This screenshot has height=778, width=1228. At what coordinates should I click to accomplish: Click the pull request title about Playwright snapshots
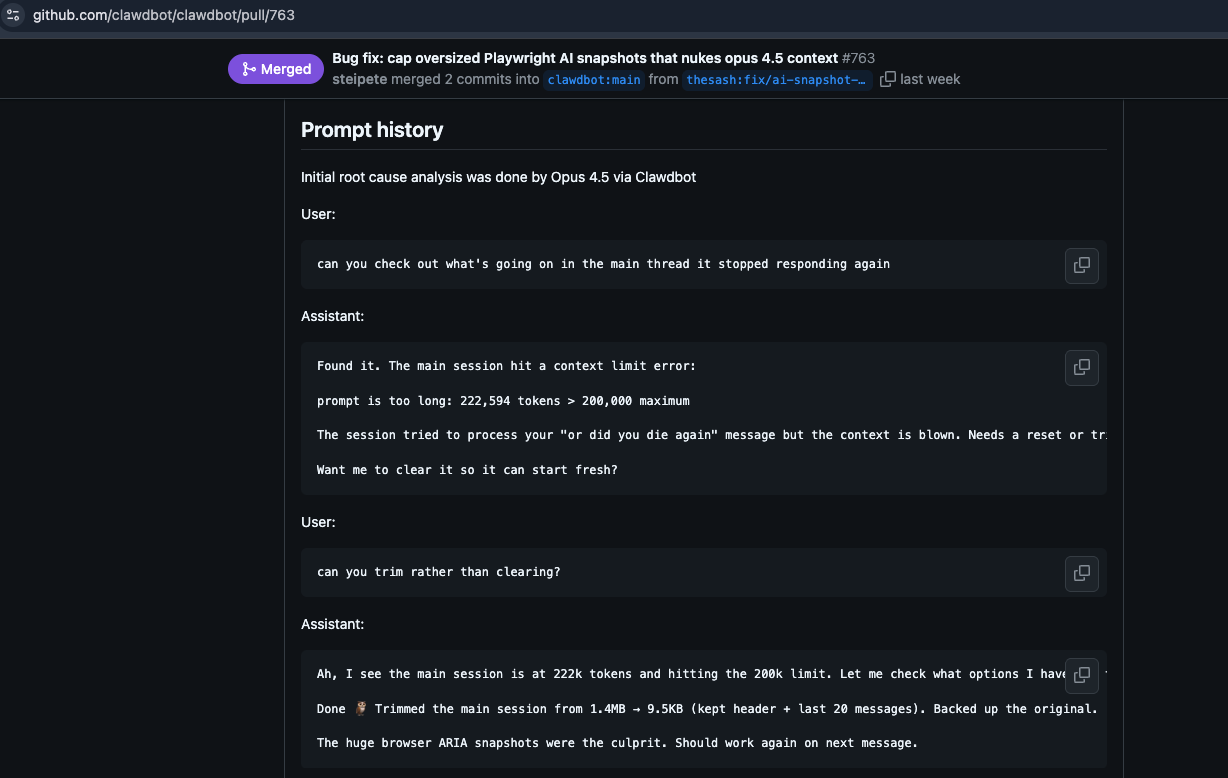pyautogui.click(x=585, y=57)
